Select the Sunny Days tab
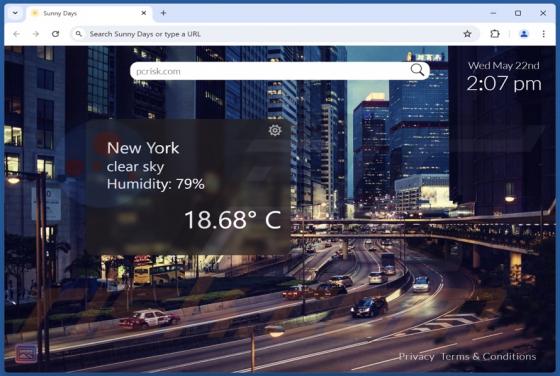 coord(89,13)
